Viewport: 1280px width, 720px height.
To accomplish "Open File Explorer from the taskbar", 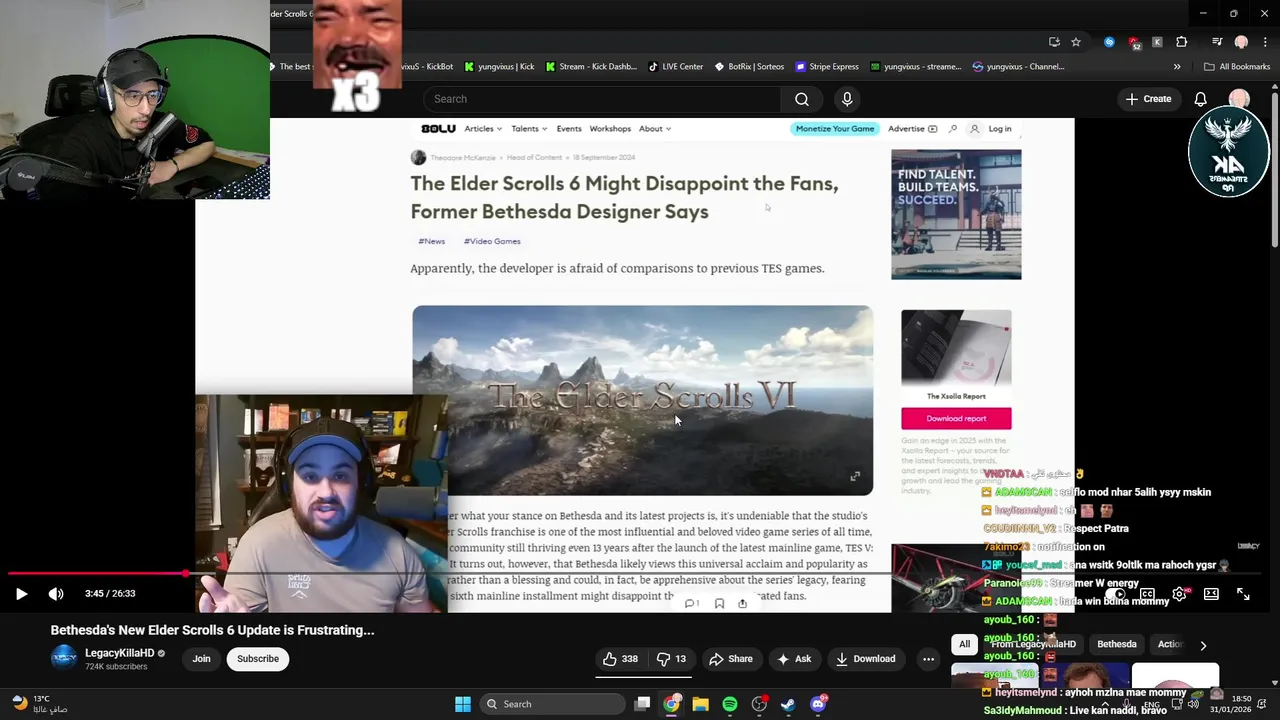I will [x=701, y=704].
